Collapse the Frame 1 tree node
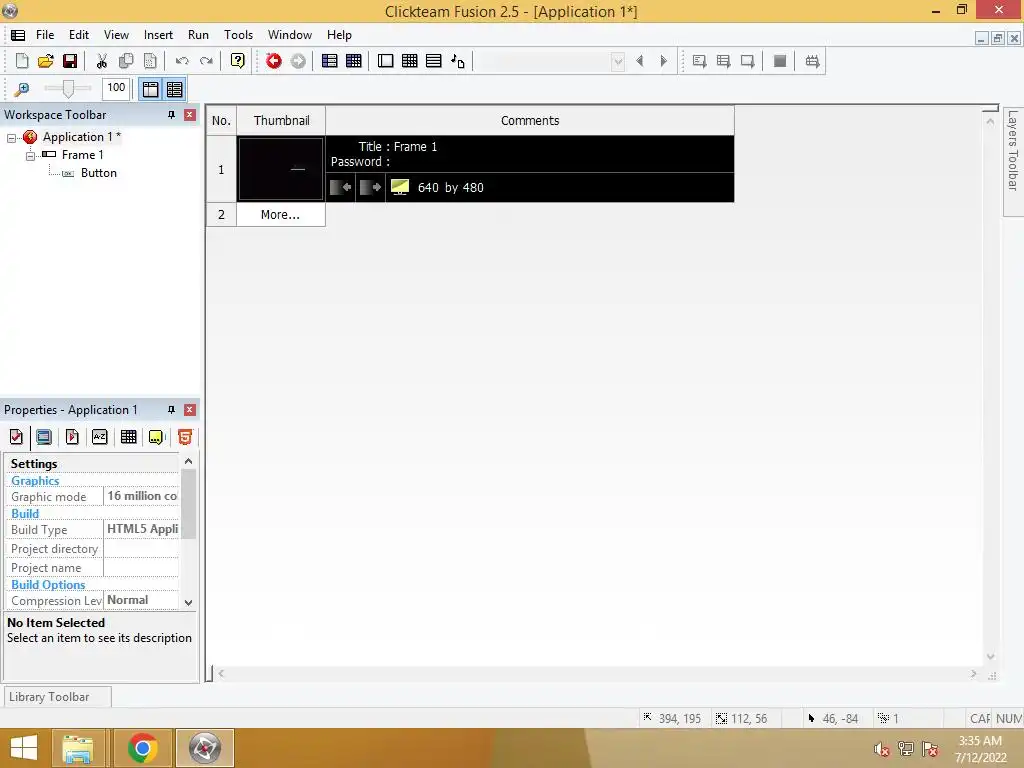The image size is (1024, 768). point(30,156)
